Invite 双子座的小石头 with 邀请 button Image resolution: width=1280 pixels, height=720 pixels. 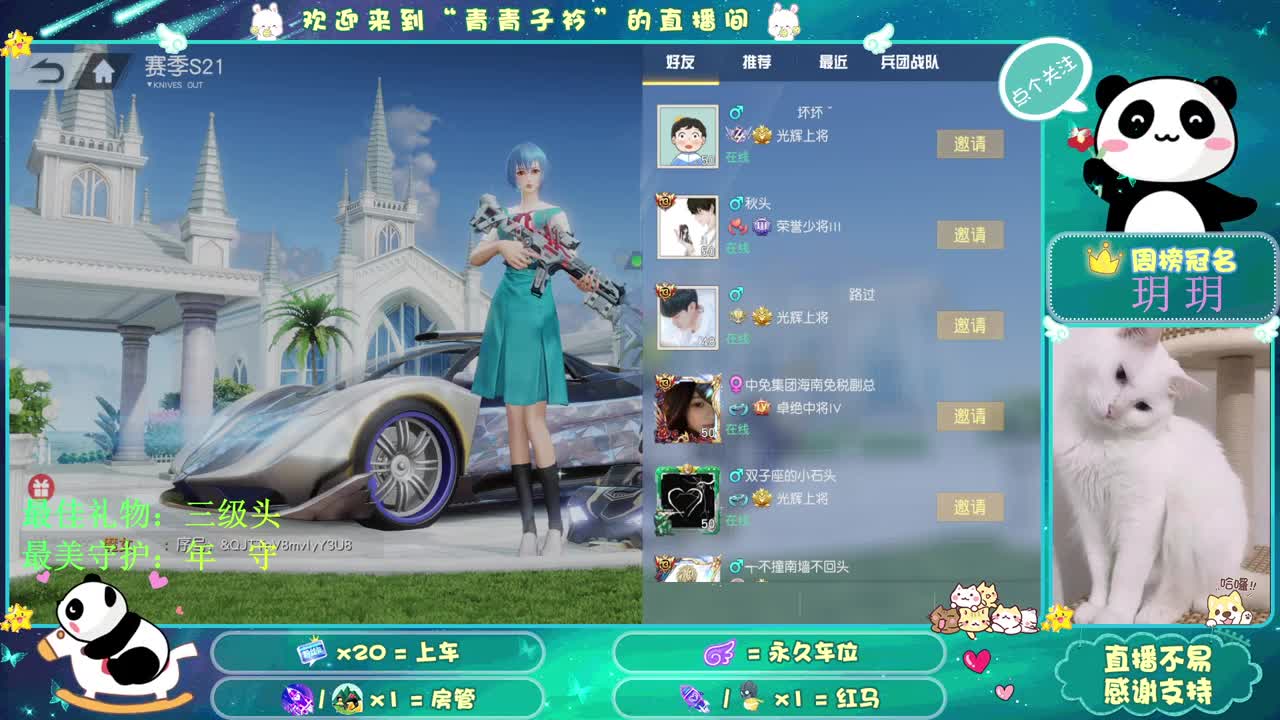[x=969, y=507]
